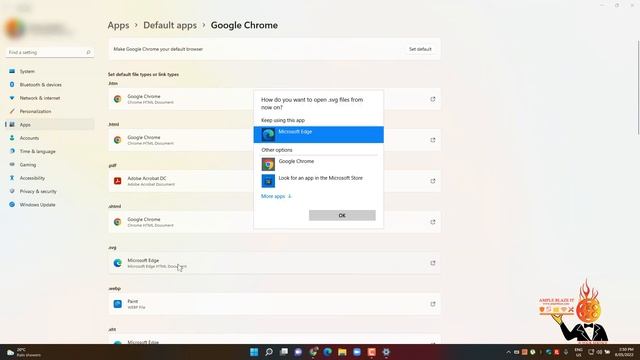
Task: Open taskbar Search
Action: coord(269,352)
